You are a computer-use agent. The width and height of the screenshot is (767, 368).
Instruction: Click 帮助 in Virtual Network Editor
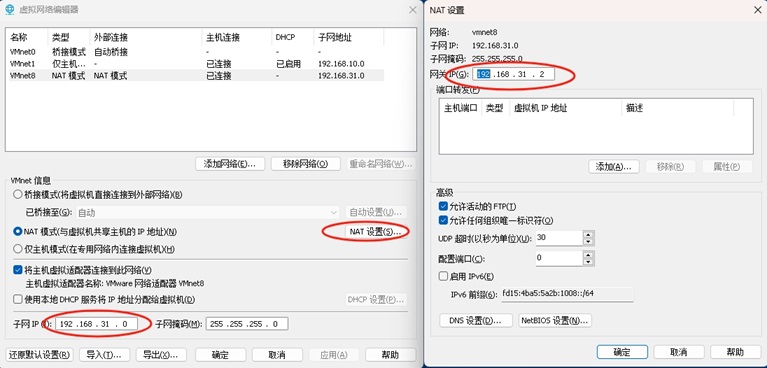pos(391,354)
